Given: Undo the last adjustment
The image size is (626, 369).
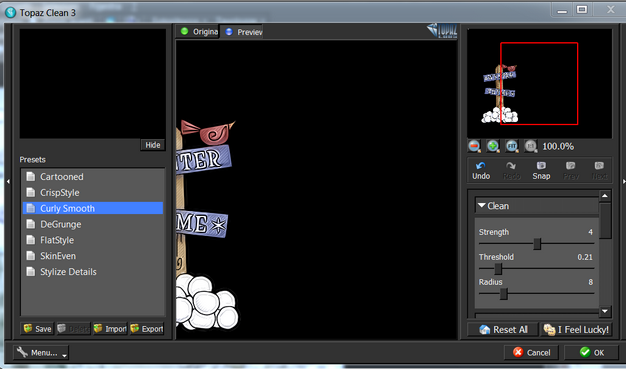Looking at the screenshot, I should point(481,171).
